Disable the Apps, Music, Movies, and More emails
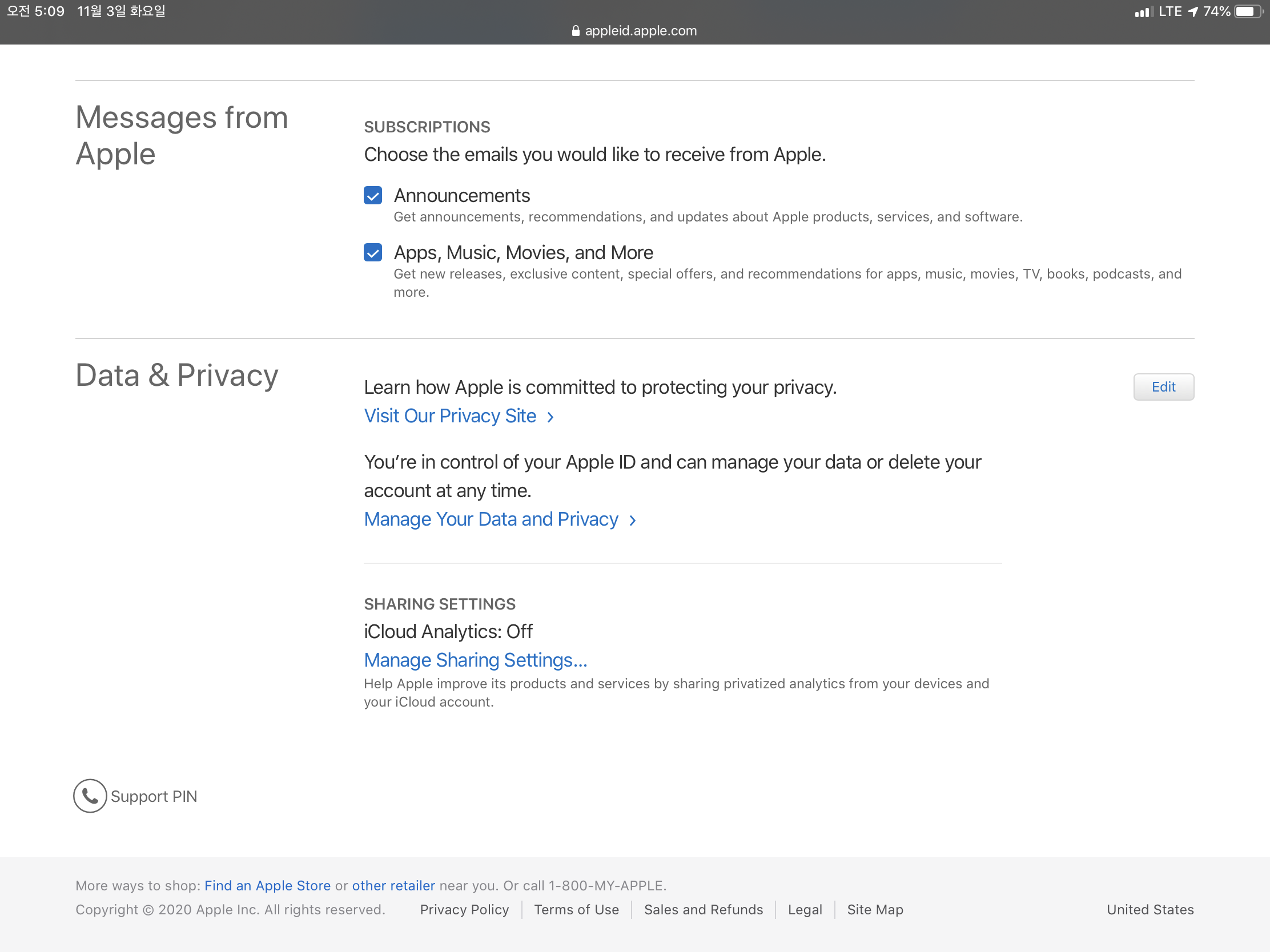Viewport: 1270px width, 952px height. pyautogui.click(x=372, y=252)
